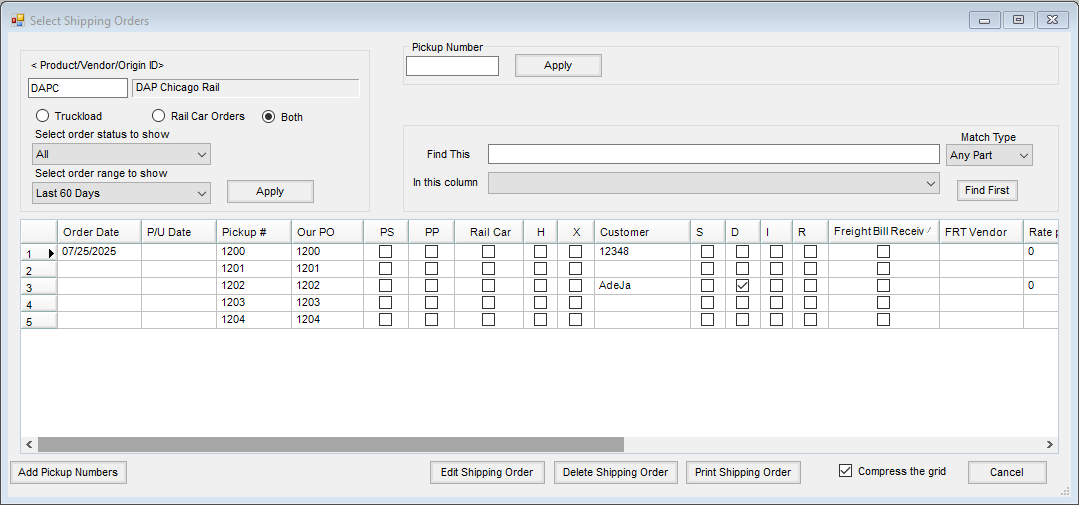1079x505 pixels.
Task: Choose the Rail Car Orders option
Action: click(x=159, y=116)
